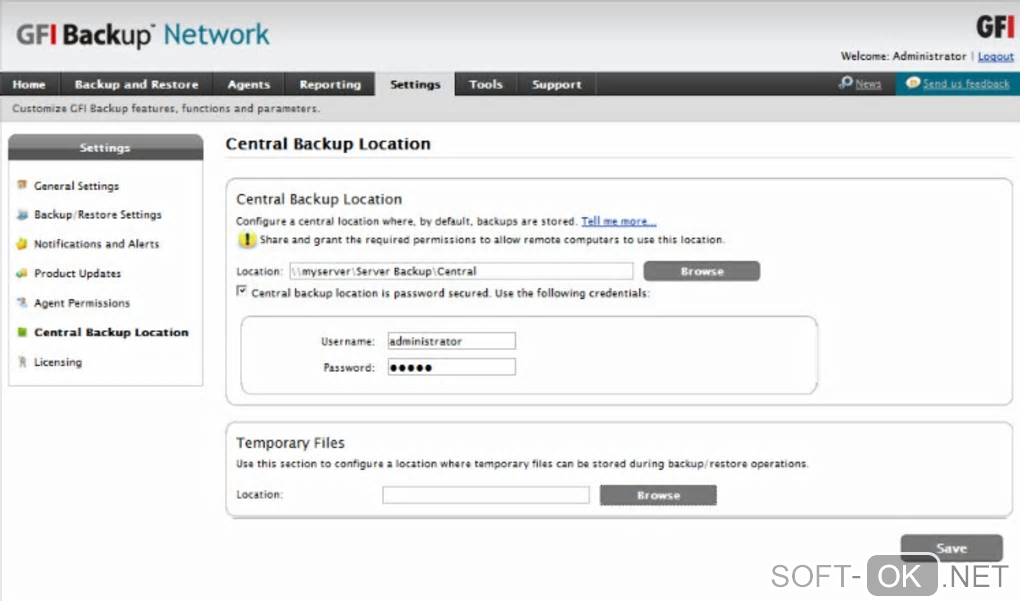Open the Backup and Restore tab

tap(137, 84)
